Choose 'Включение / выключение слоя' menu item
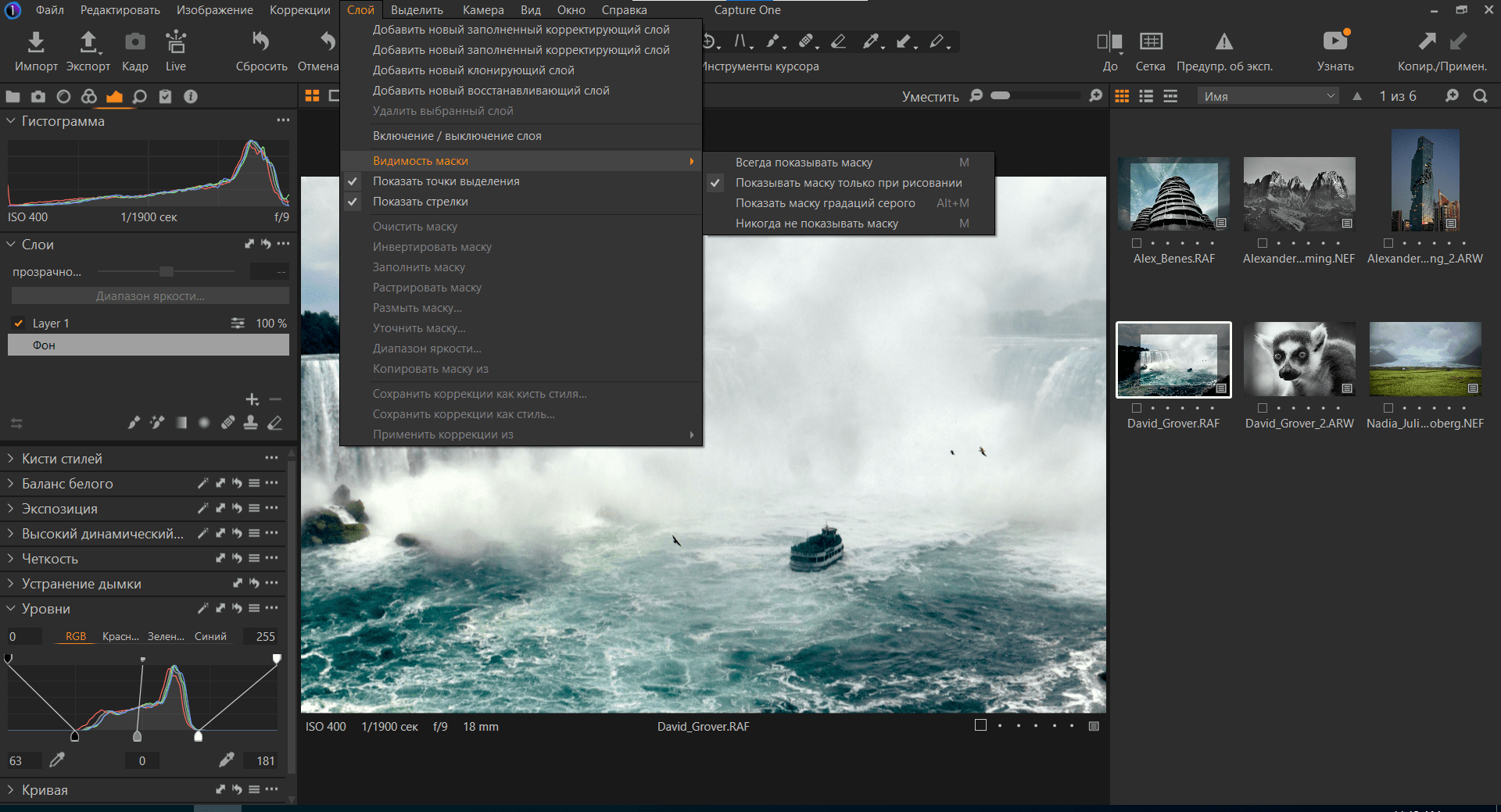 tap(457, 136)
